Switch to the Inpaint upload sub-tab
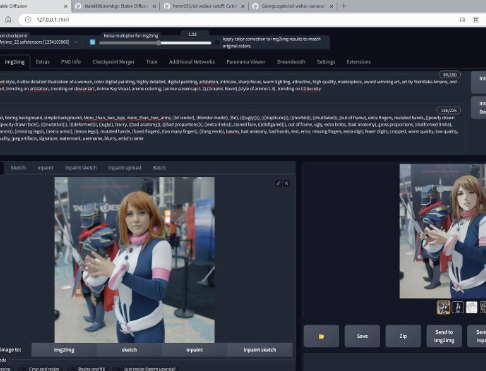This screenshot has width=486, height=371. point(124,168)
